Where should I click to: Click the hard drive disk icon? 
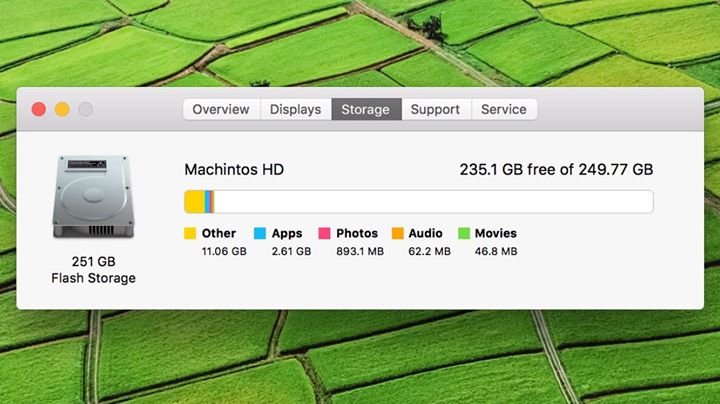(x=92, y=196)
